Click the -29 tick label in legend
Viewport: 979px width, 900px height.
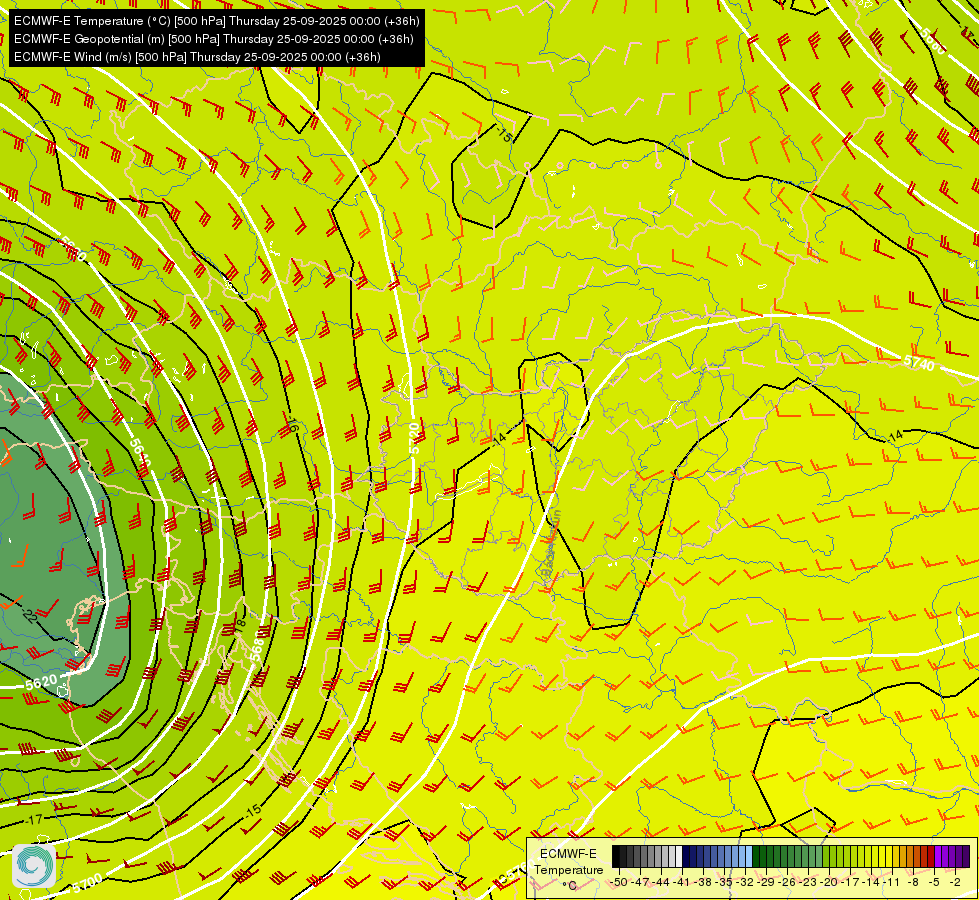tap(765, 883)
